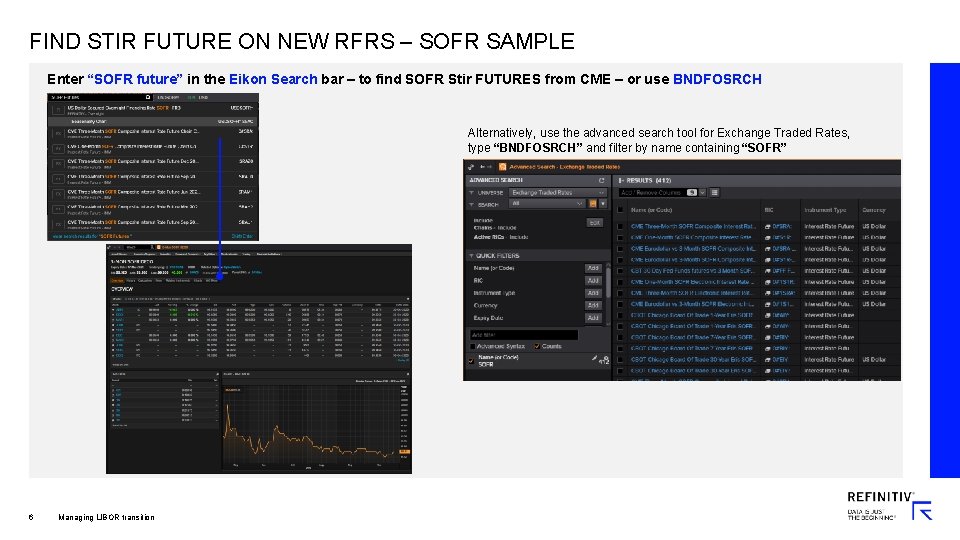Click the refresh icon in Advanced Search header

click(601, 181)
